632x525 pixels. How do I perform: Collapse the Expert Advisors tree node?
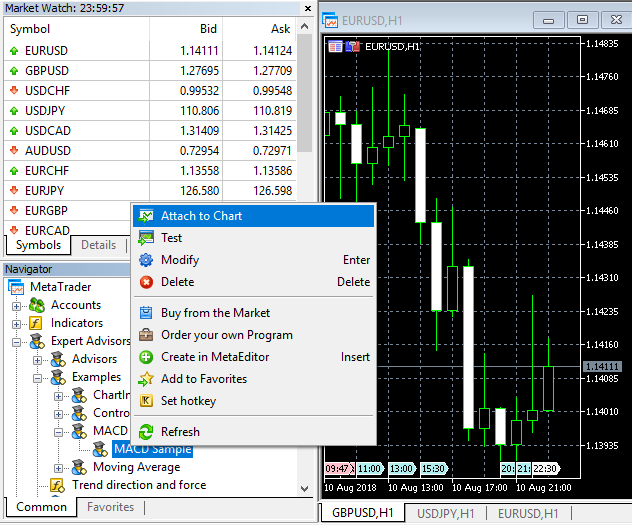coord(16,342)
